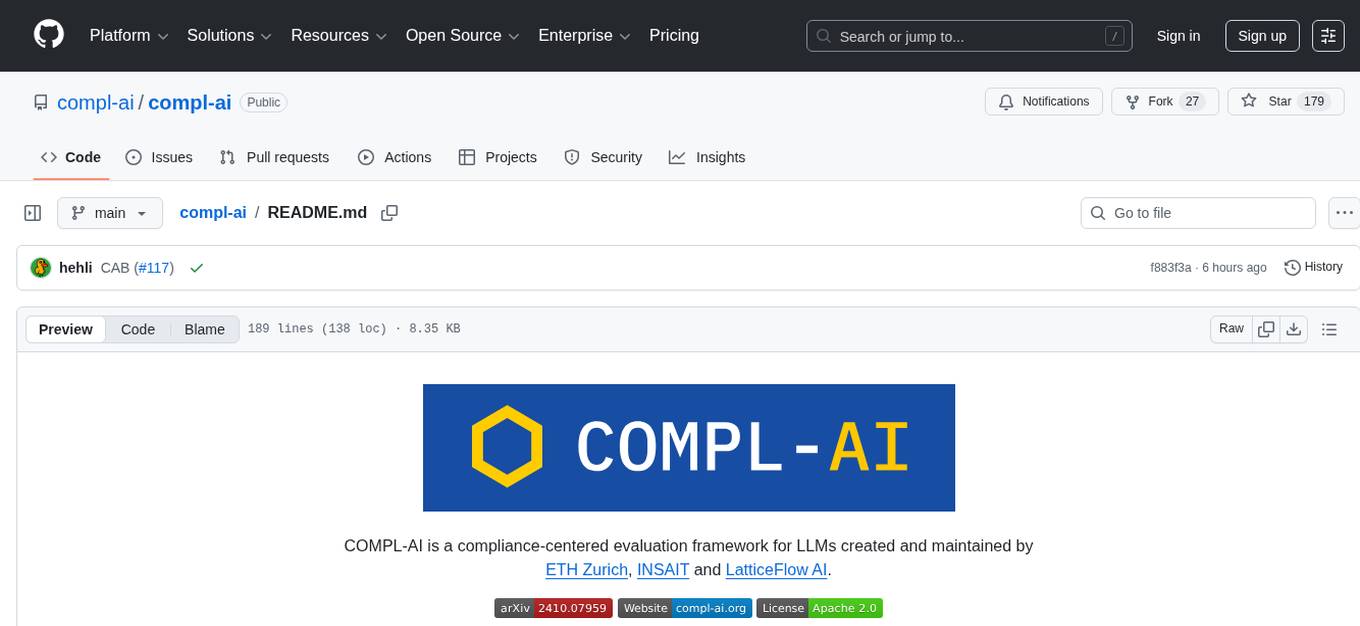Click the GitHub logo icon
Screen dimensions: 1360x626
(48, 35)
